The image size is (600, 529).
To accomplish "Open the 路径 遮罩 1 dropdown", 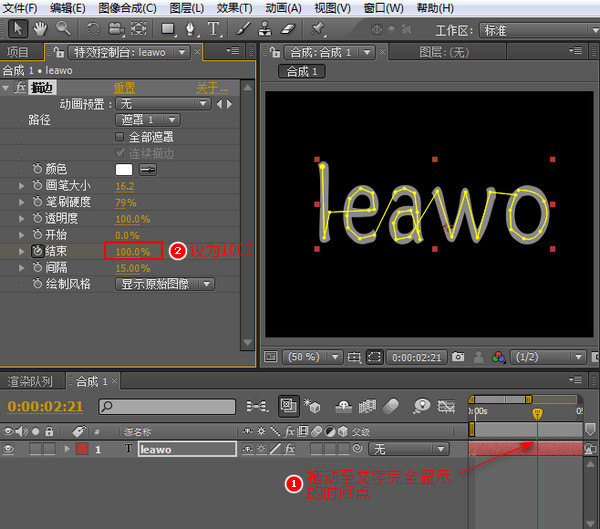I will 148,120.
